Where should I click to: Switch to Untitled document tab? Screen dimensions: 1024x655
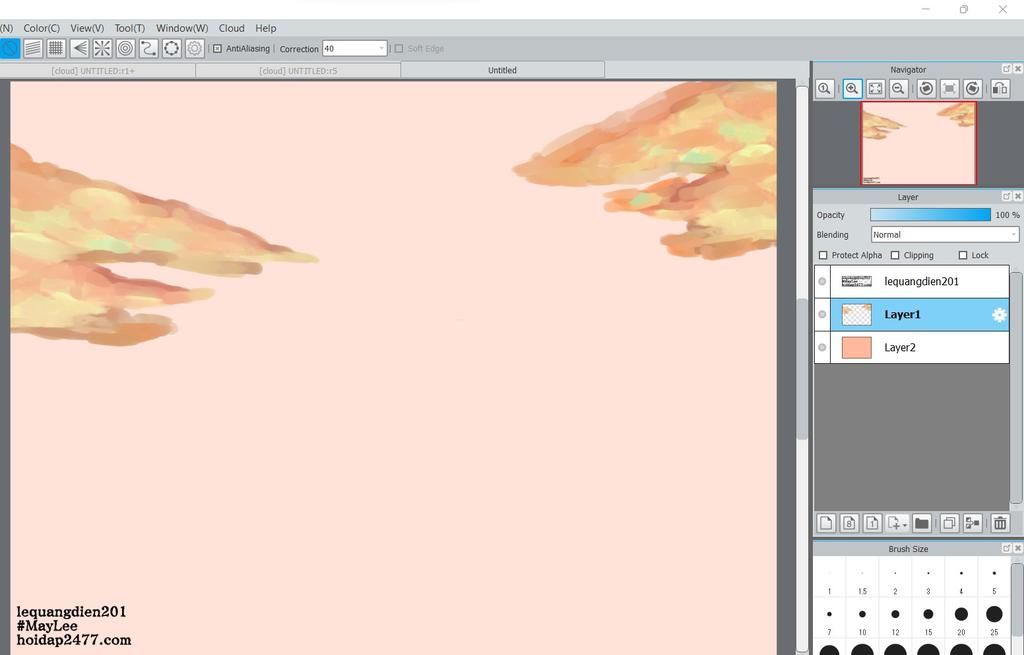point(502,70)
